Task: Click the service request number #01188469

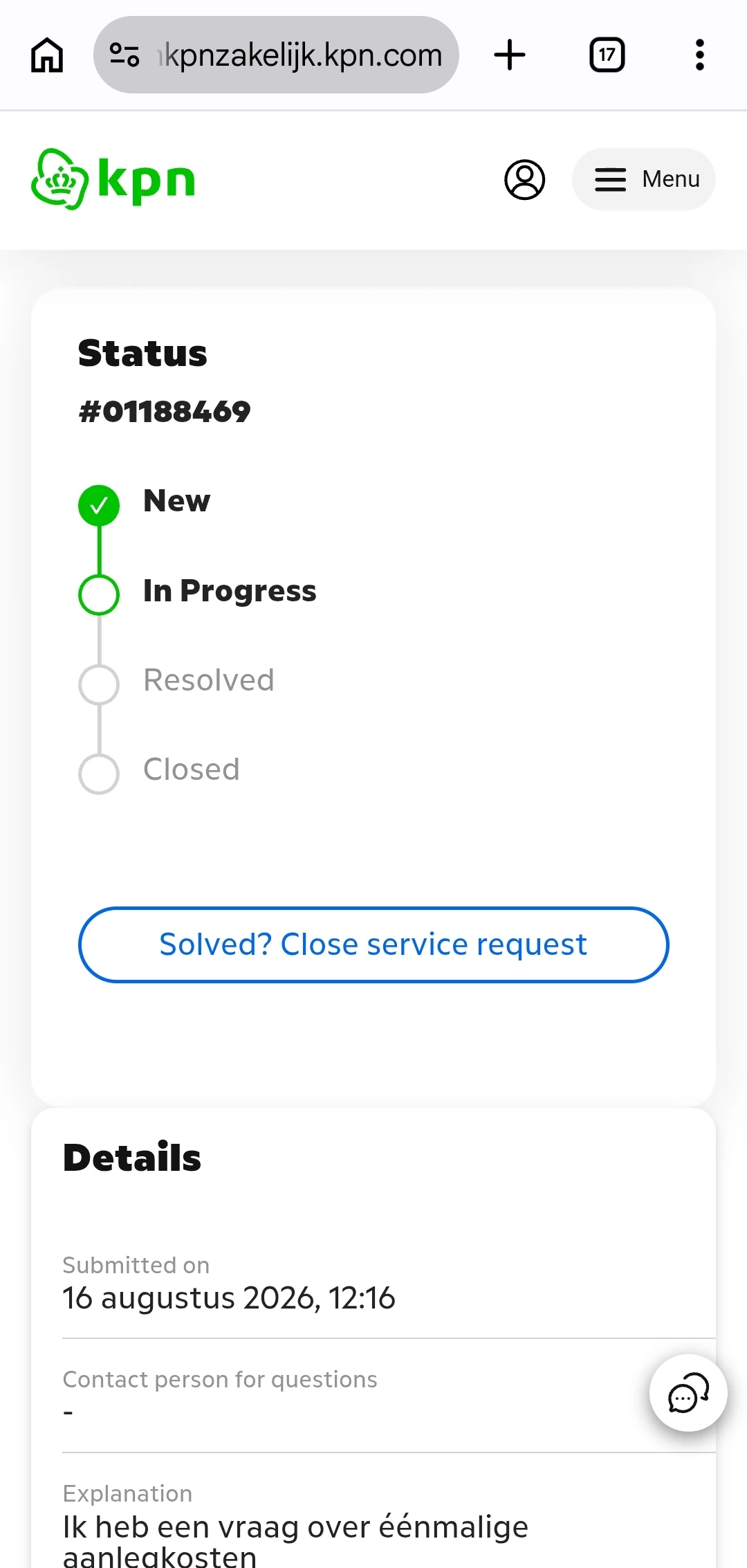Action: pyautogui.click(x=165, y=412)
